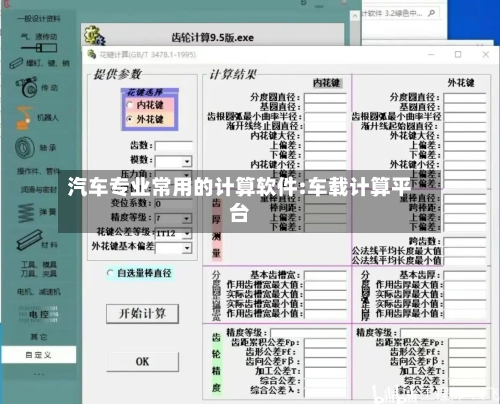
Task: Expand the 模数 dropdown
Action: (187, 161)
